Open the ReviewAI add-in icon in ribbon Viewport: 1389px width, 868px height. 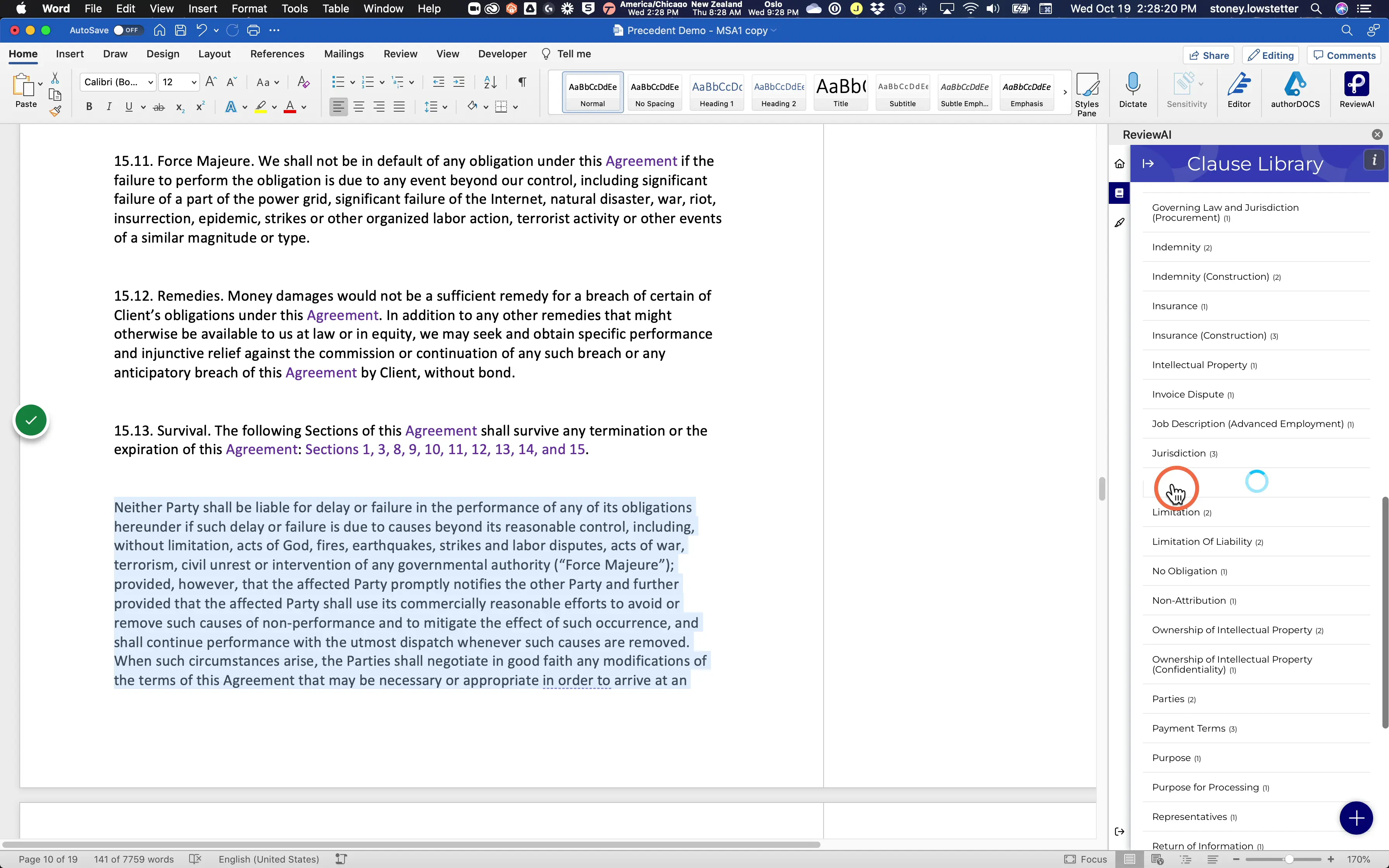[x=1356, y=90]
